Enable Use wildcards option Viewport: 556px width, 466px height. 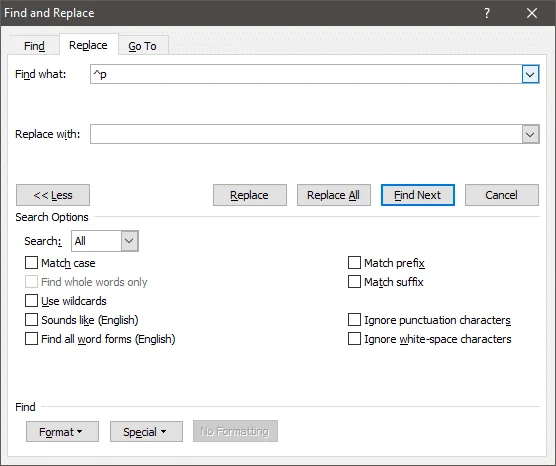31,301
